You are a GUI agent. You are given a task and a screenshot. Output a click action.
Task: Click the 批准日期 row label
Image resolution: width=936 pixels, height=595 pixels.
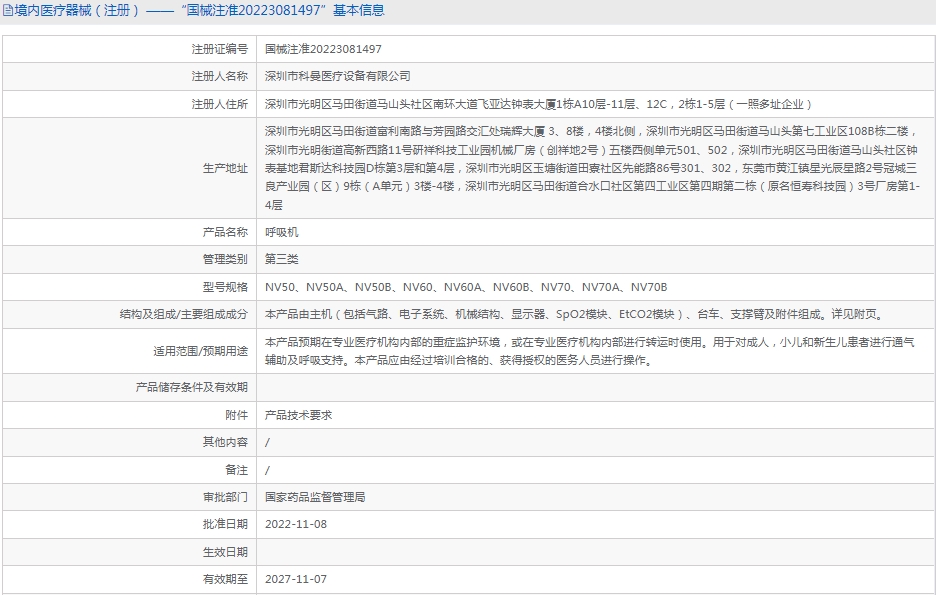225,524
